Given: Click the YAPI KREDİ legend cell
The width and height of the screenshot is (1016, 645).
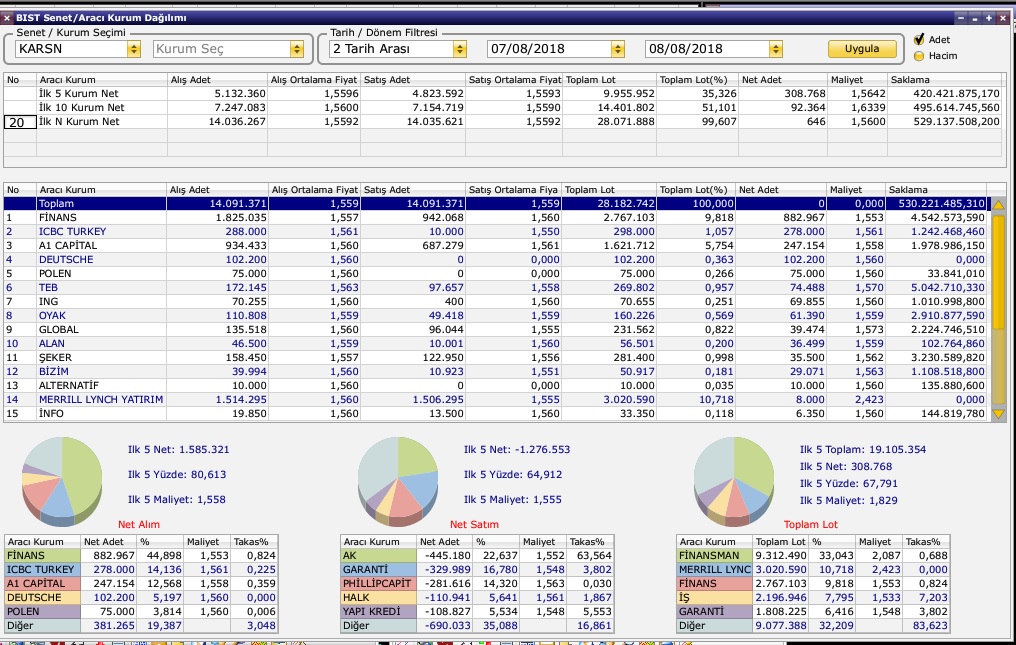Looking at the screenshot, I should point(378,611).
